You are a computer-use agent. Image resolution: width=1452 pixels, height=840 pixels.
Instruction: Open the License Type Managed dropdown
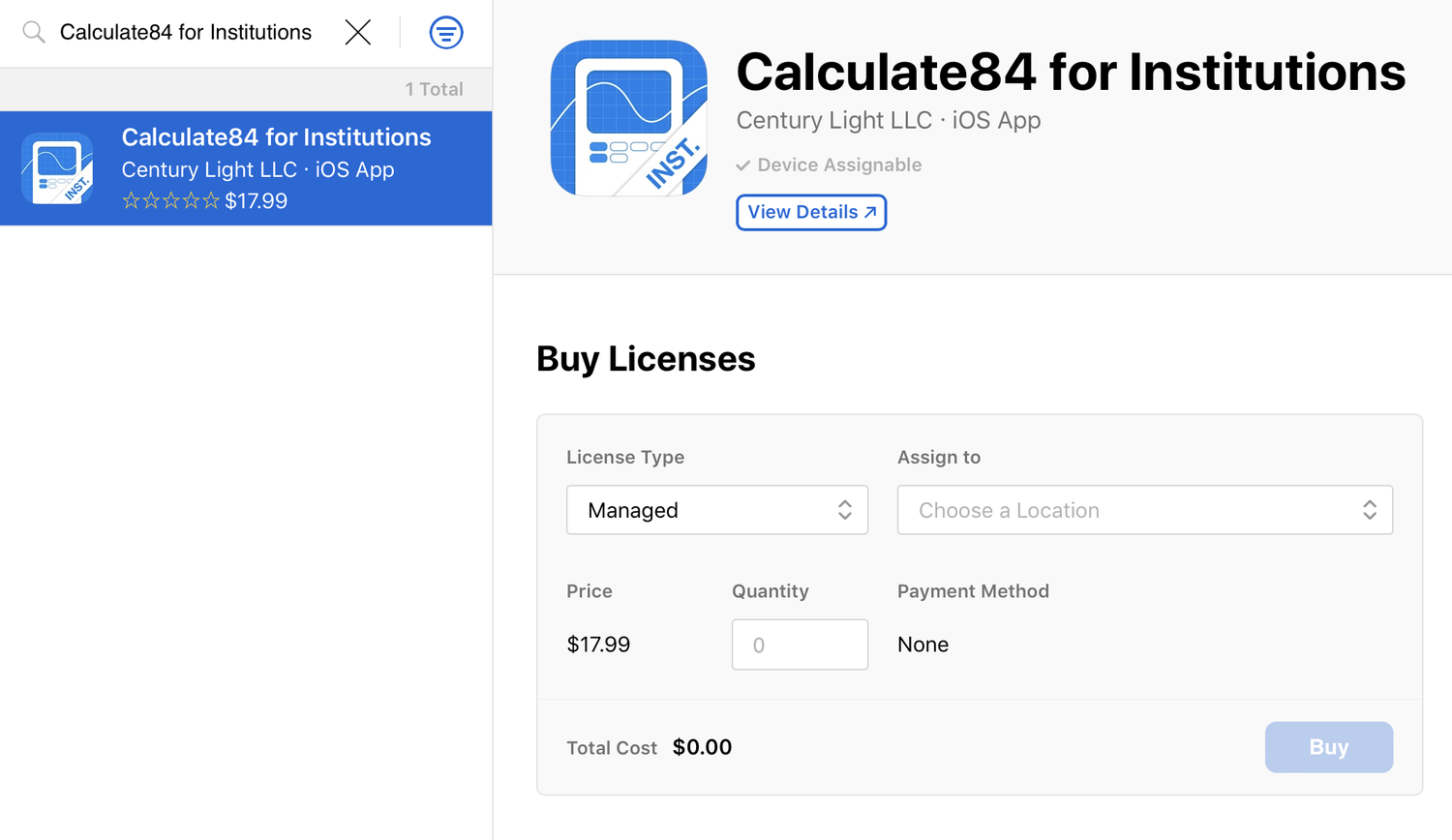(x=716, y=510)
